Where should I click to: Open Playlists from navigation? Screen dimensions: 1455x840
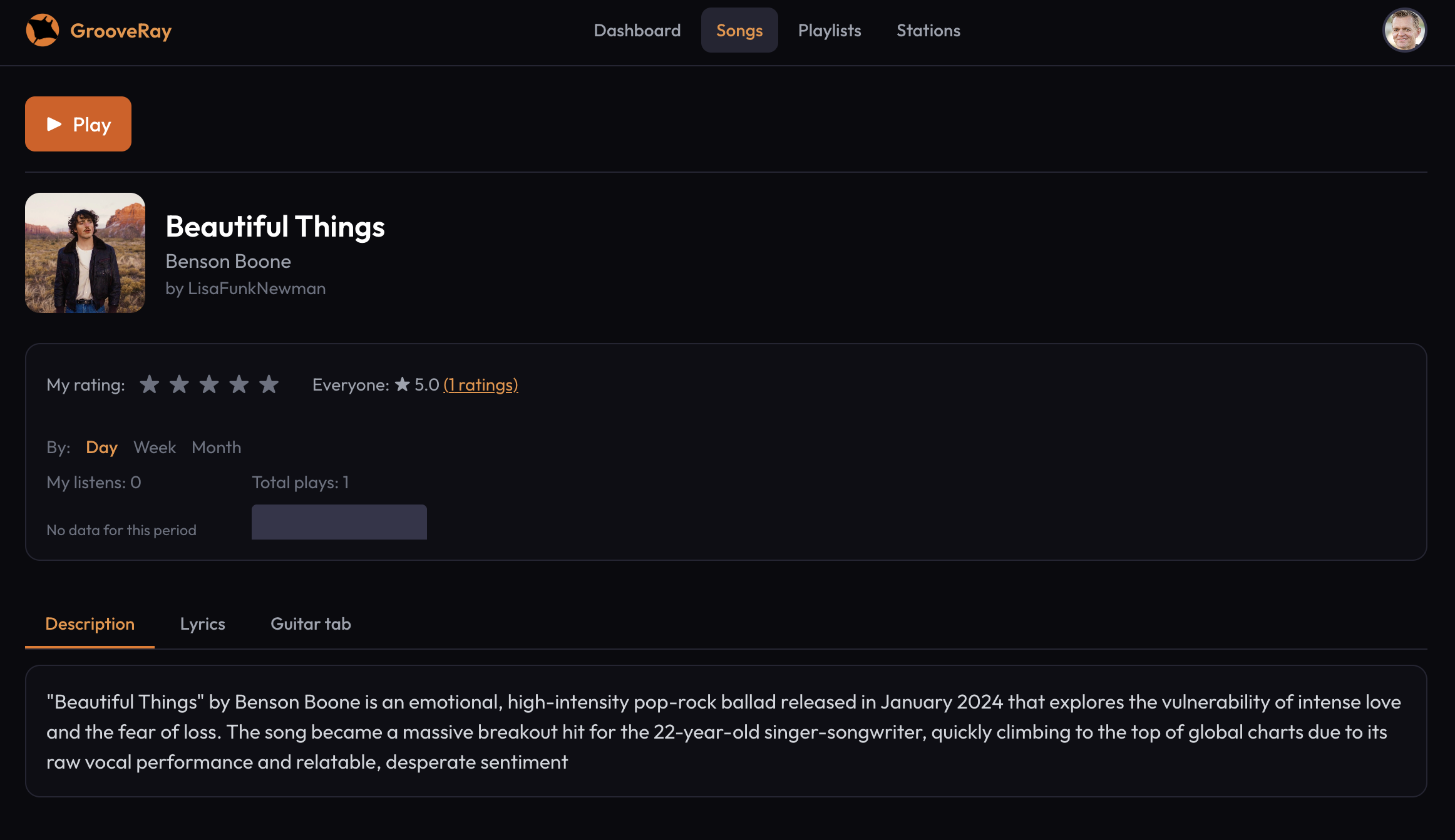[830, 31]
